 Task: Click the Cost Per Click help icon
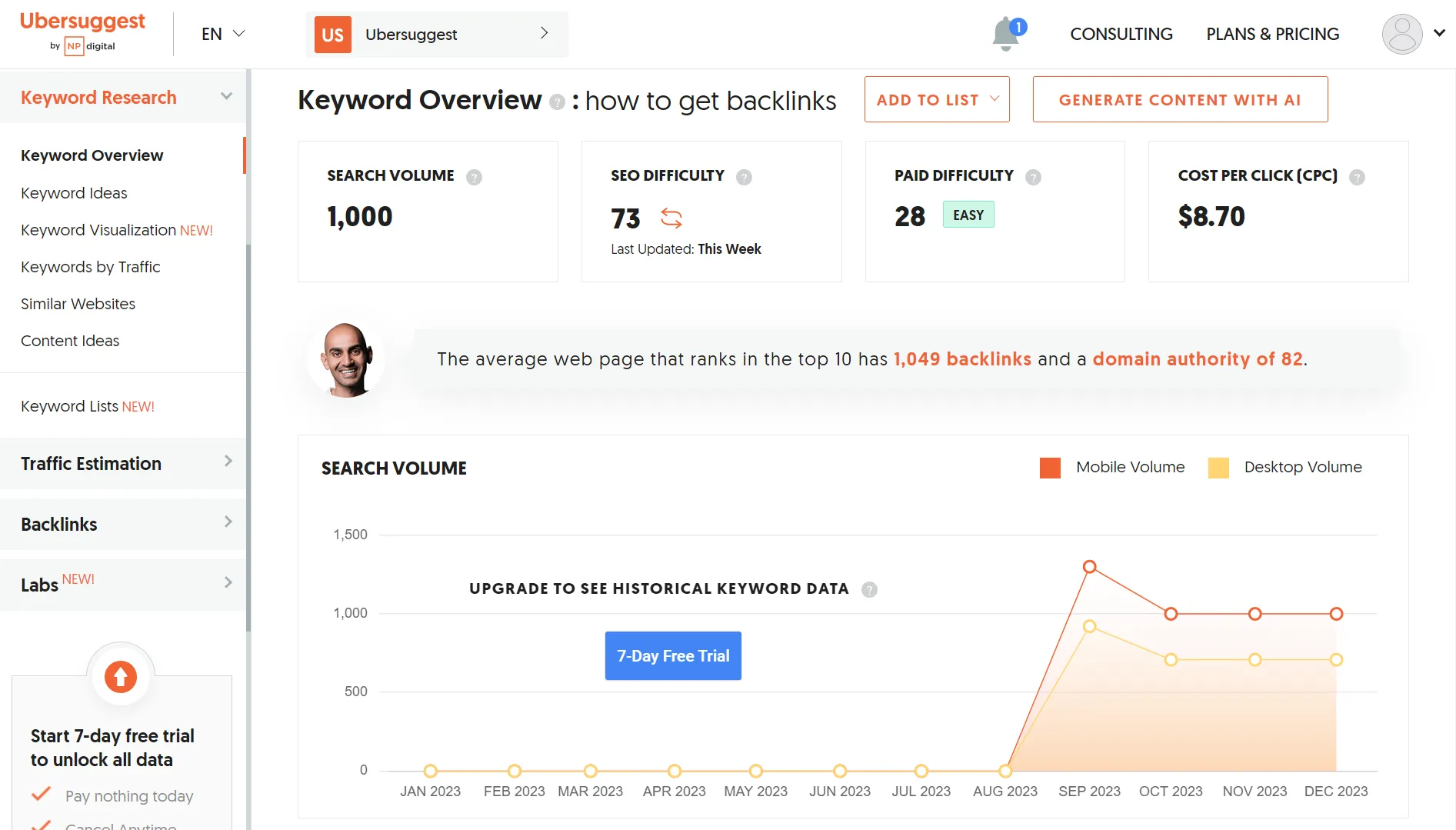pos(1357,177)
